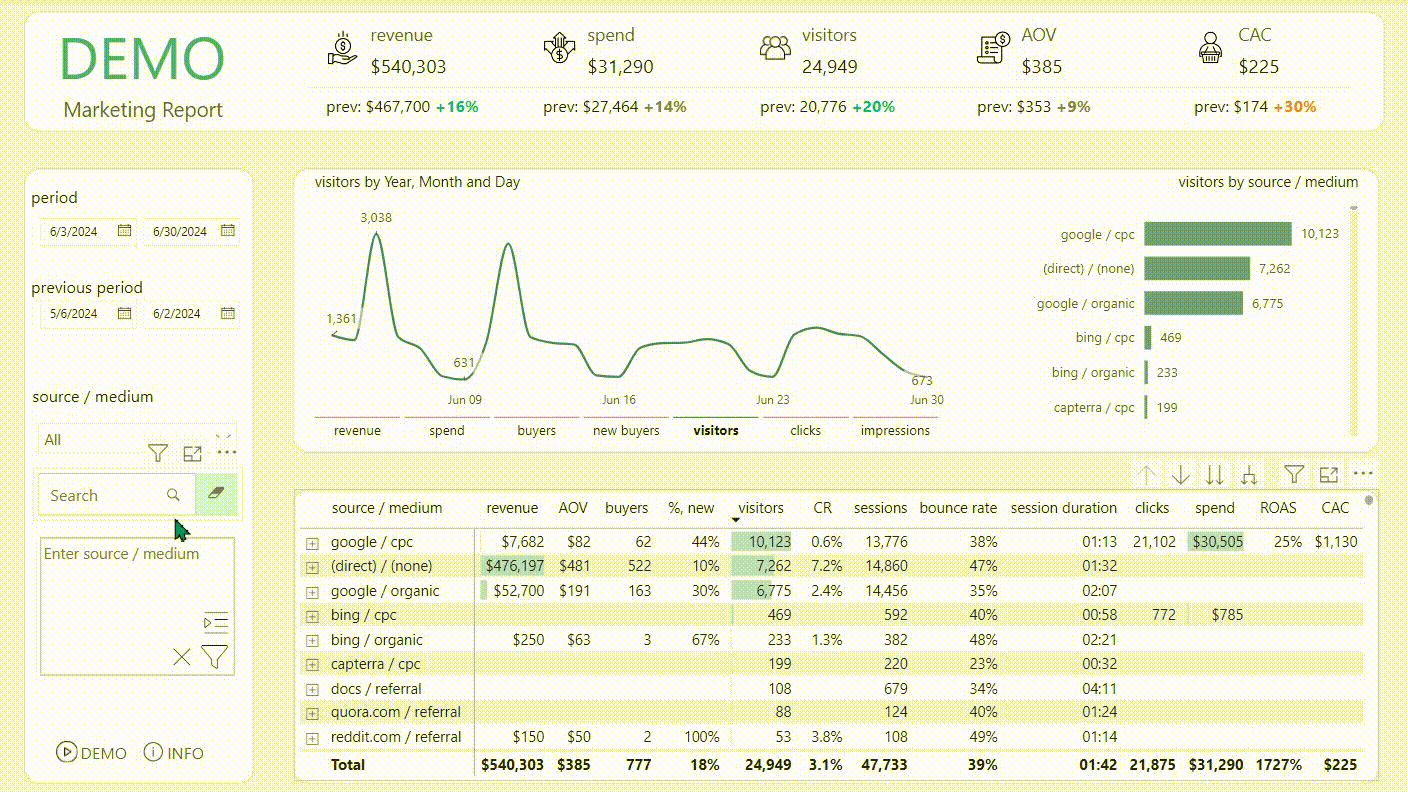1408x792 pixels.
Task: Turn on drill down mode arrow
Action: [1181, 475]
